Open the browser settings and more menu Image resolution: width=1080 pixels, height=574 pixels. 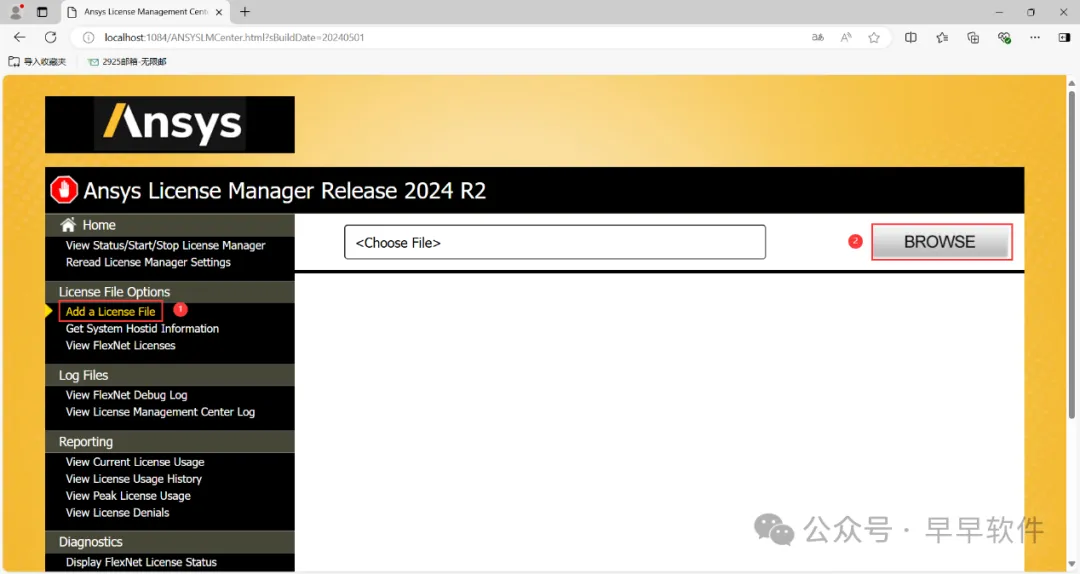(x=1035, y=37)
